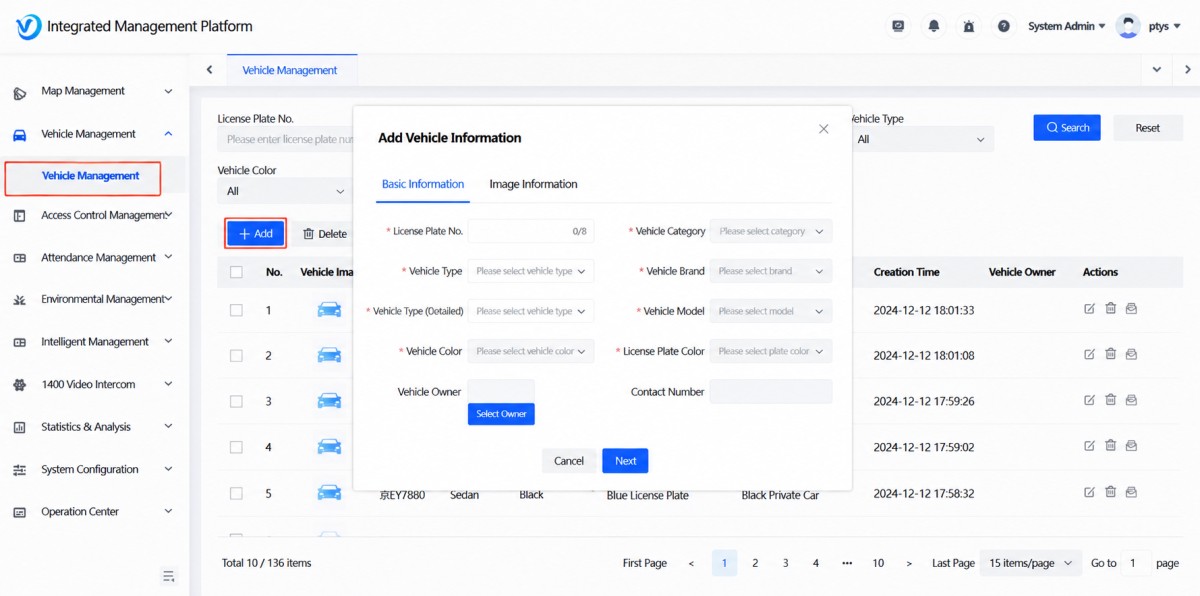
Task: Expand the 15 items/page selector
Action: coord(1030,563)
